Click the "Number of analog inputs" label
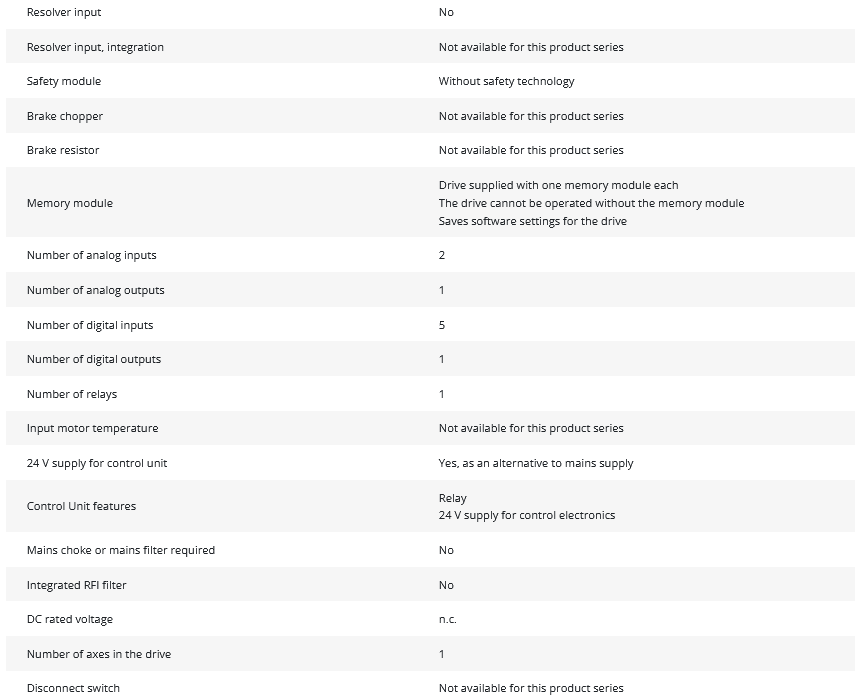Viewport: 860px width, 700px height. tap(92, 255)
